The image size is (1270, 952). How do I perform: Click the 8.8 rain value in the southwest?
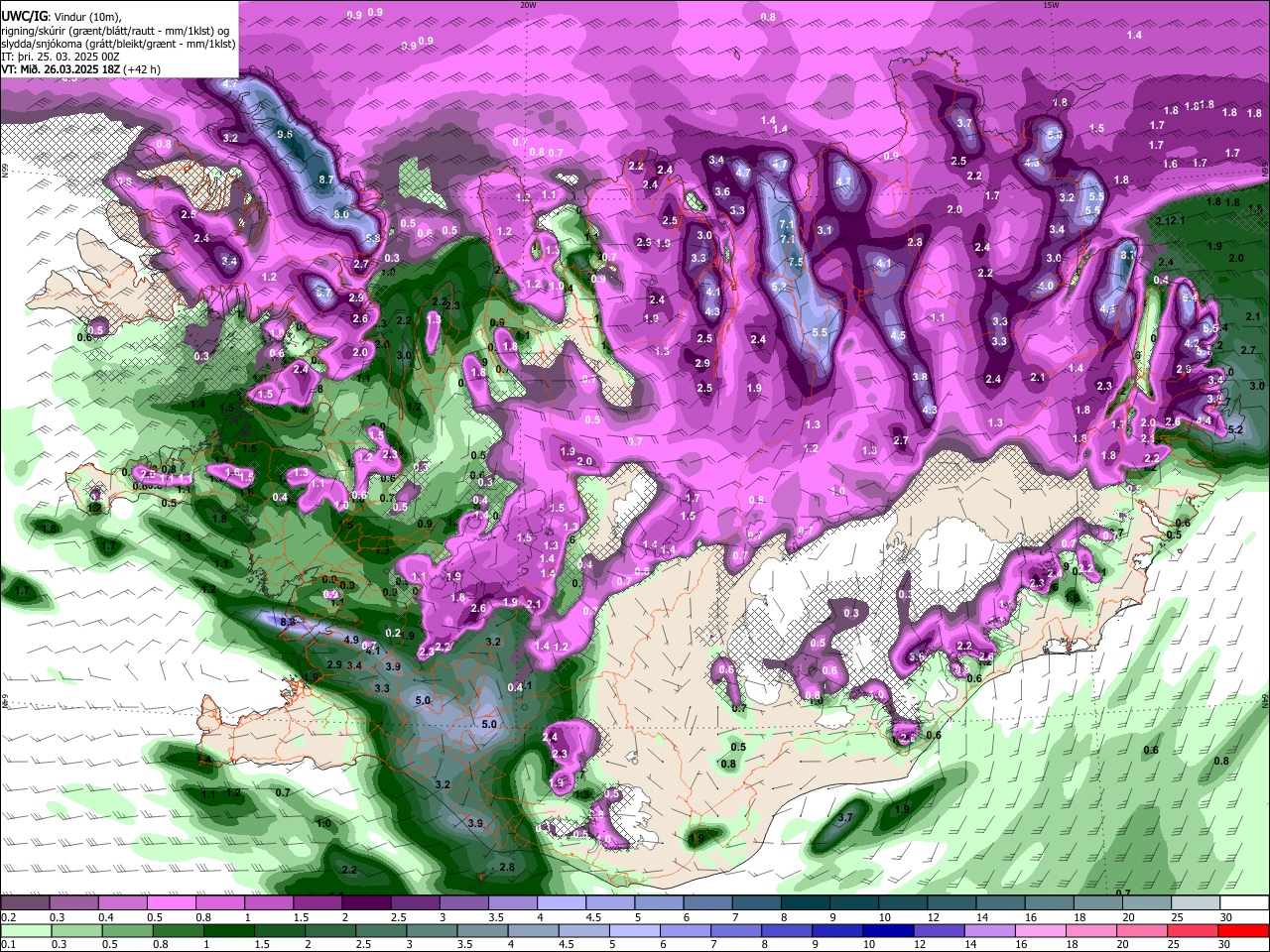[289, 622]
